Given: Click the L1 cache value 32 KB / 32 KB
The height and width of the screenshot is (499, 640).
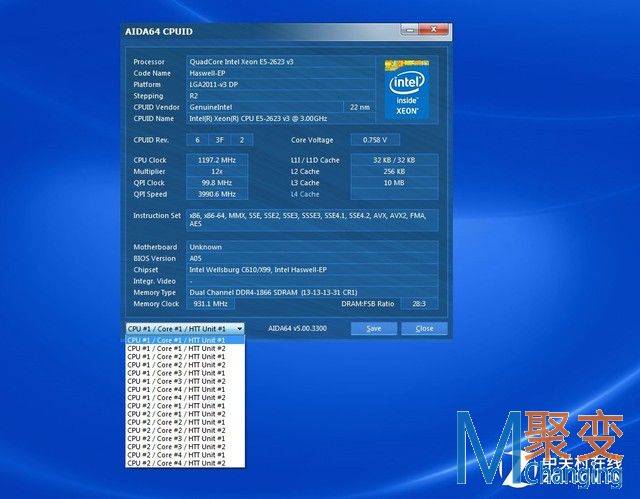Looking at the screenshot, I should 394,160.
